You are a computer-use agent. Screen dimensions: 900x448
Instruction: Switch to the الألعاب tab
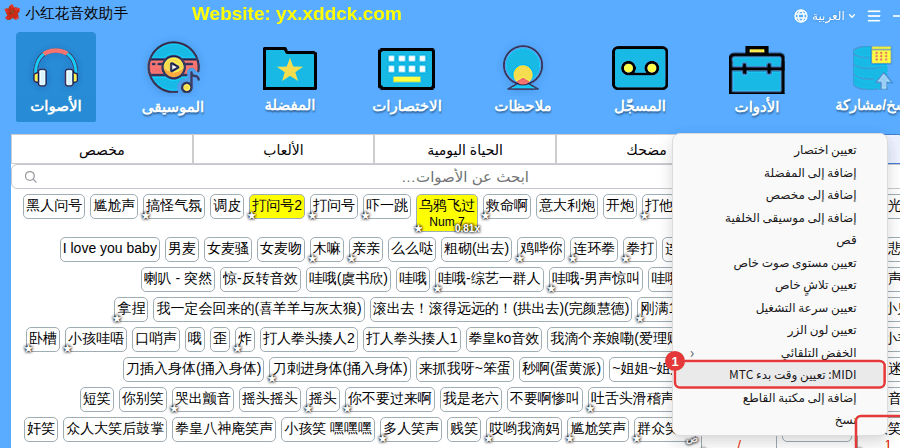click(x=283, y=150)
